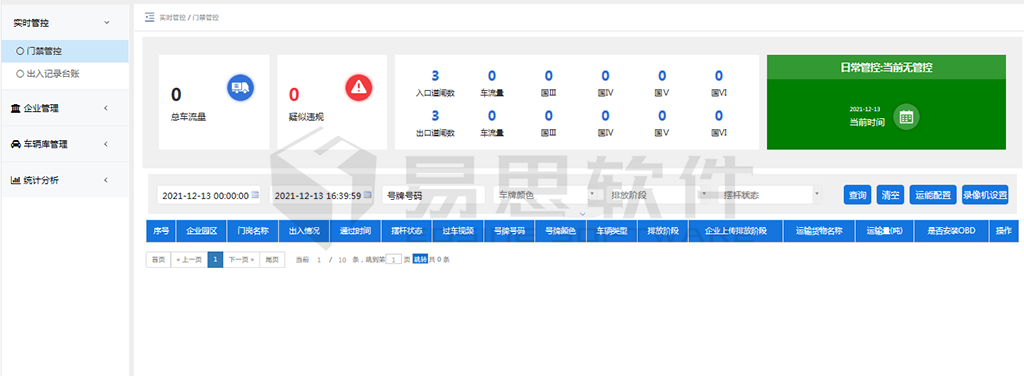Click the 车辆类型 column header

pyautogui.click(x=612, y=231)
